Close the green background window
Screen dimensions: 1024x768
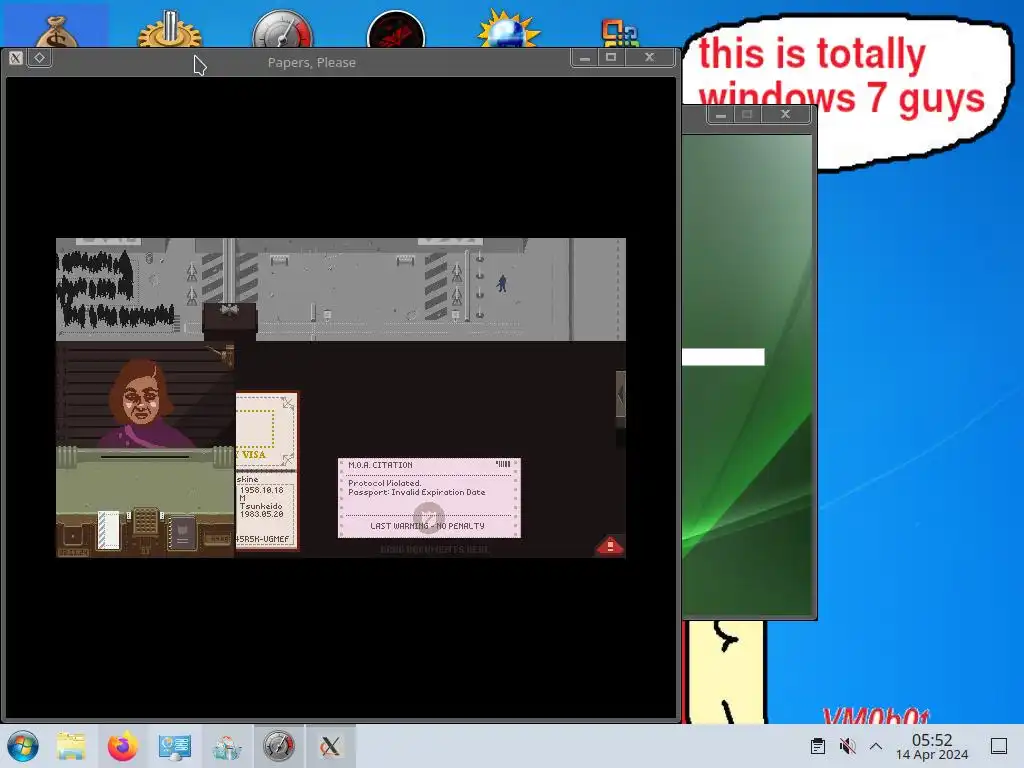coord(786,115)
